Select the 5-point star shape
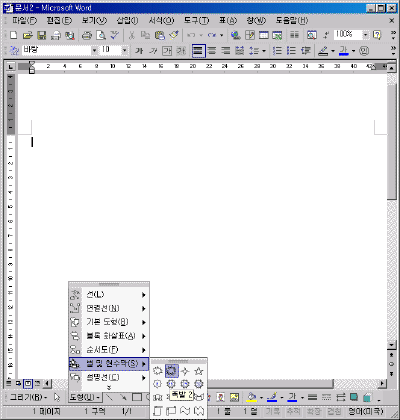This screenshot has height=420, width=400. pos(199,371)
